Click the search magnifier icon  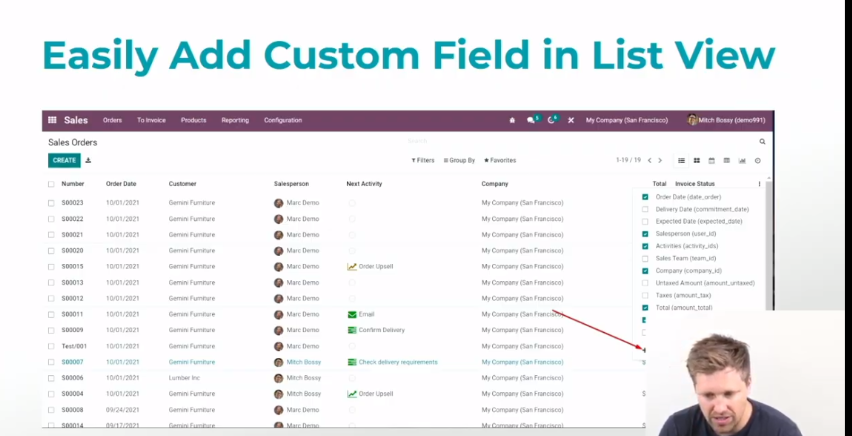point(762,141)
